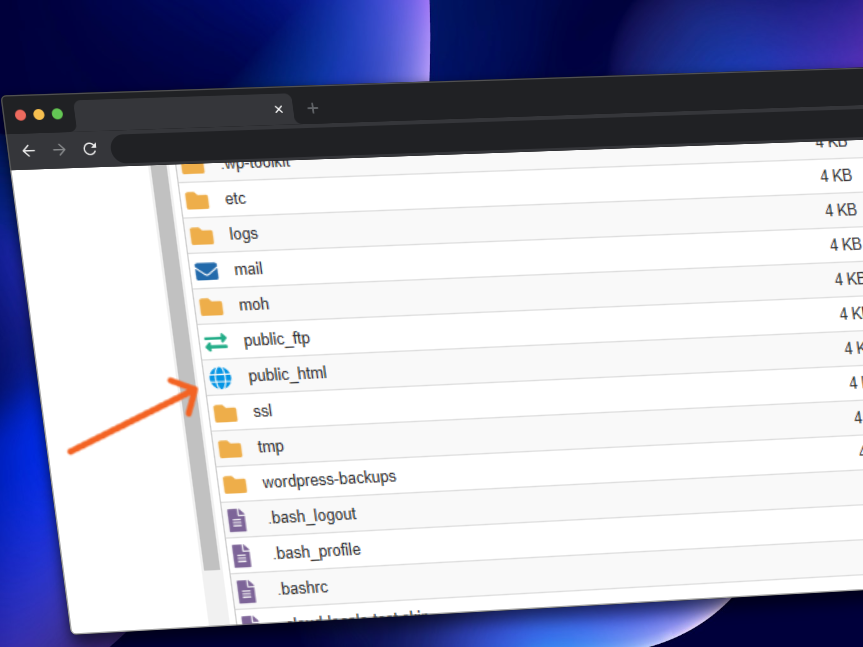Click the envelope icon next to mail
Viewport: 863px width, 647px height.
(x=206, y=271)
